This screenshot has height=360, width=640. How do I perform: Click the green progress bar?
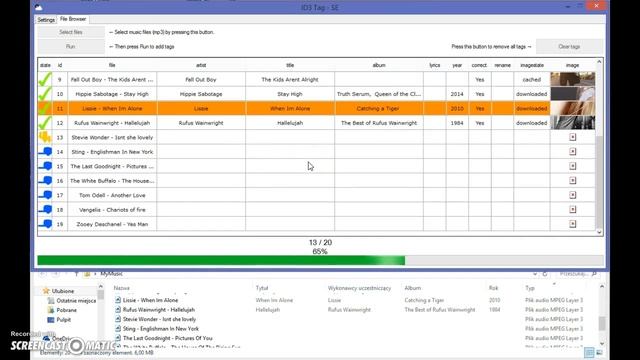coord(221,260)
